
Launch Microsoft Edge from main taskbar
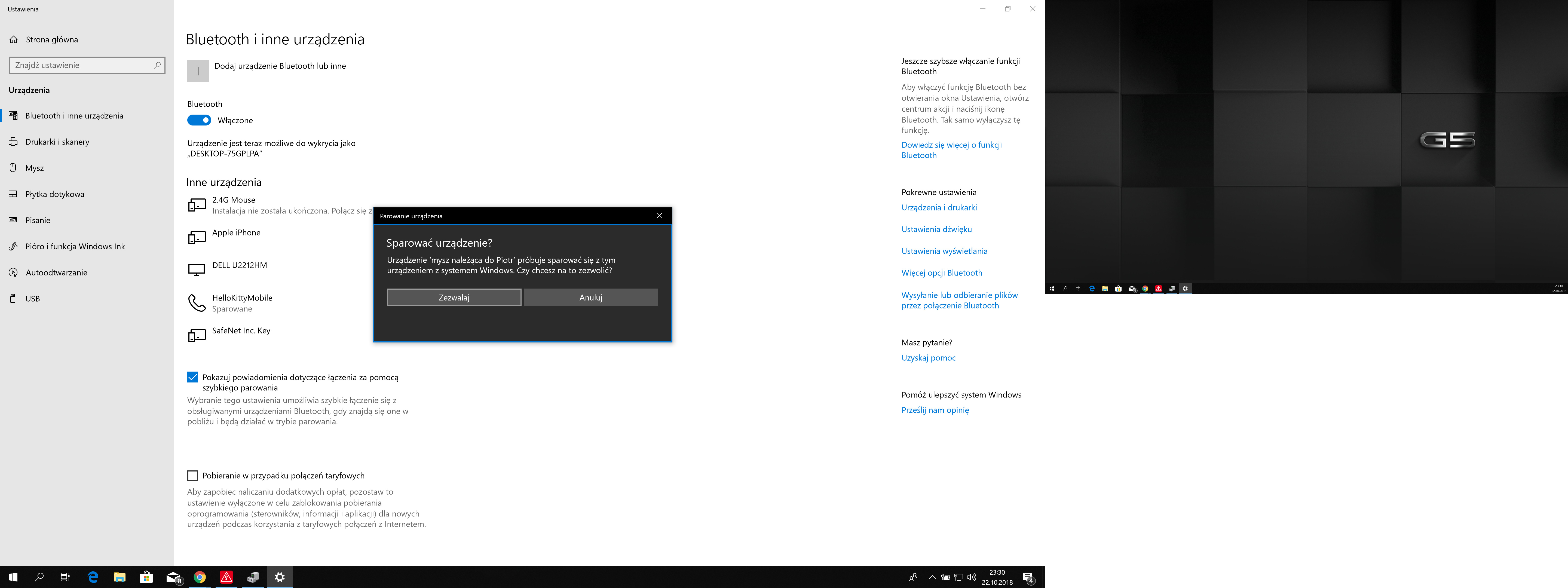click(x=93, y=577)
